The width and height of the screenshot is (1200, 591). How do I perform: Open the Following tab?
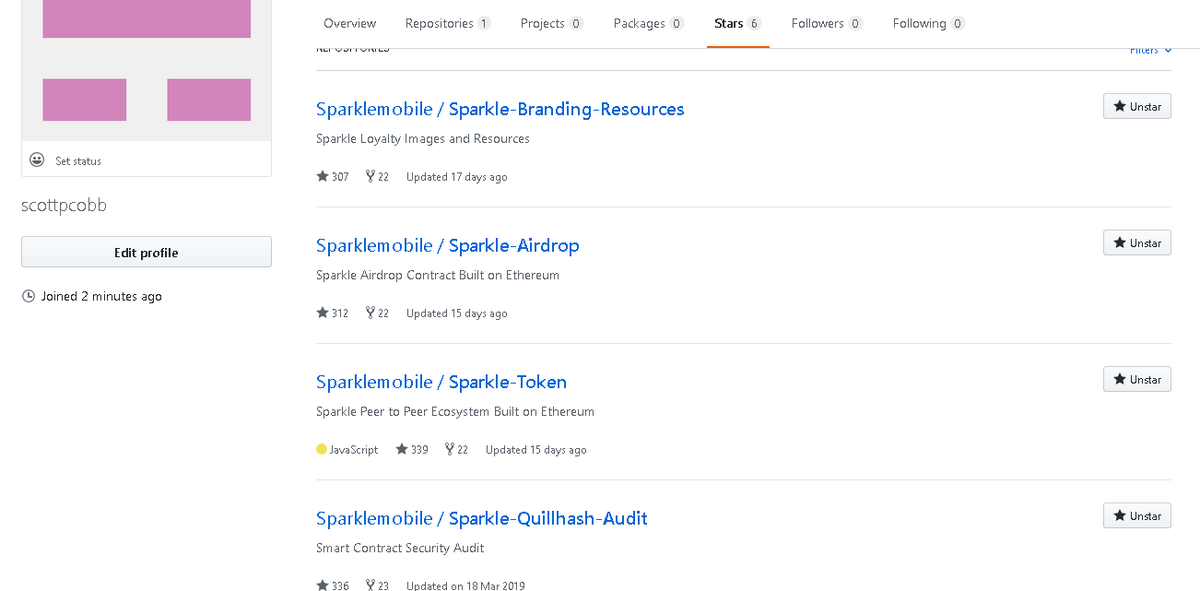pyautogui.click(x=929, y=24)
